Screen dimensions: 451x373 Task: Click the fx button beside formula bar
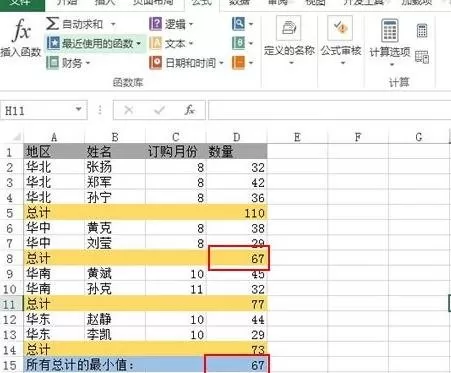click(190, 110)
